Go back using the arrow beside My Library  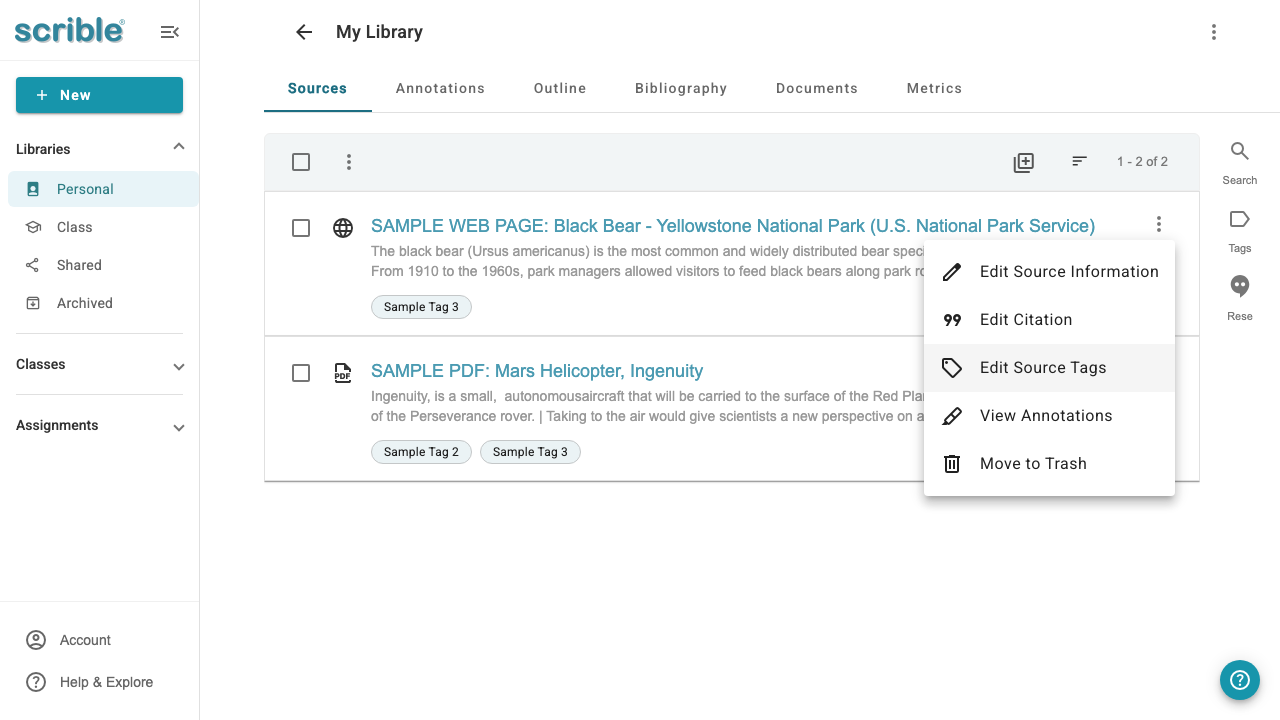pyautogui.click(x=304, y=32)
